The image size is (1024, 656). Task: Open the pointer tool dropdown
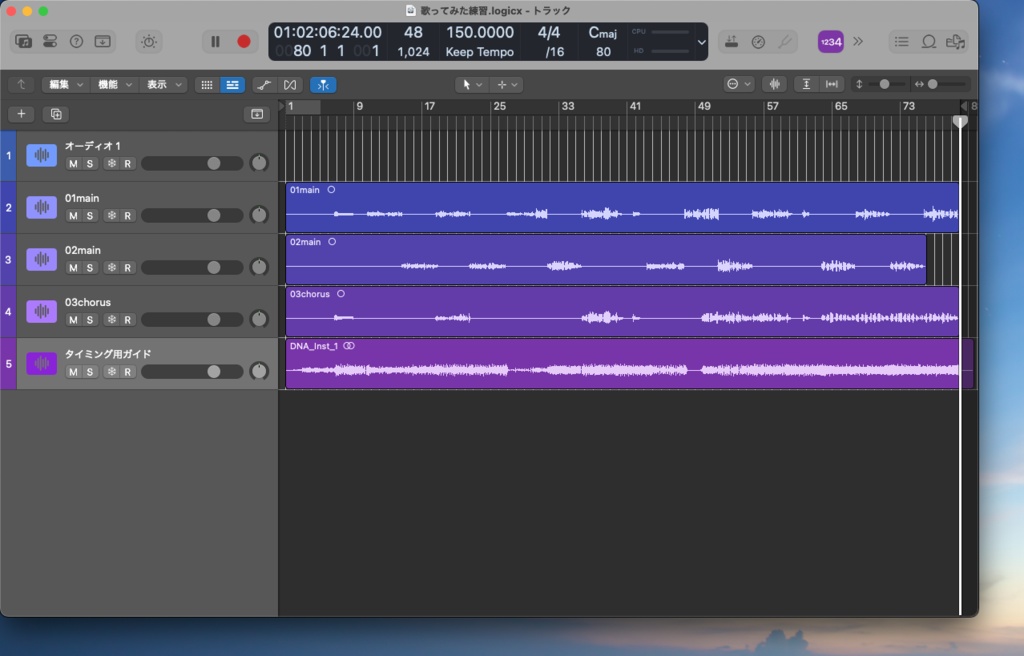point(472,84)
